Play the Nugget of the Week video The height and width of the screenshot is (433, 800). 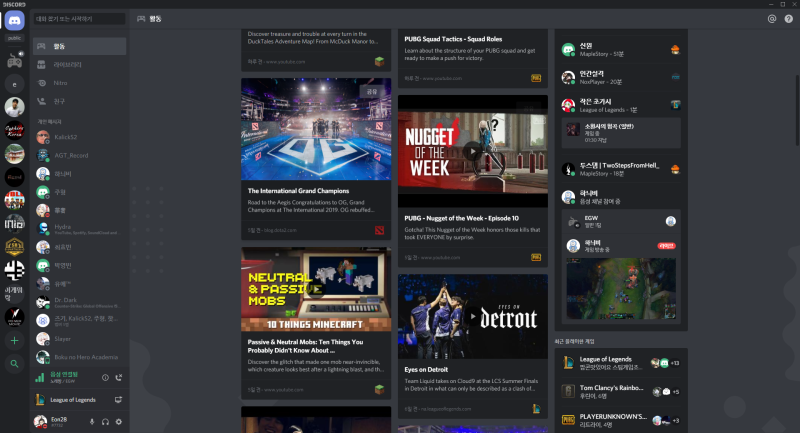tap(472, 151)
